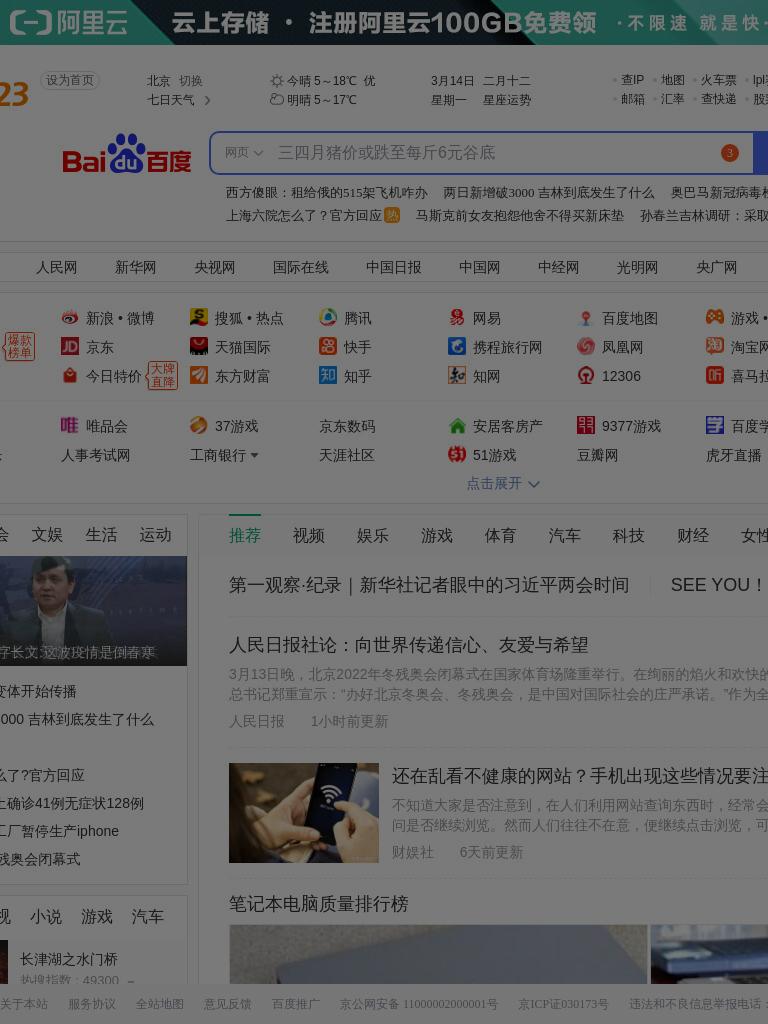Open the Sina Weibo icon link

click(x=70, y=318)
